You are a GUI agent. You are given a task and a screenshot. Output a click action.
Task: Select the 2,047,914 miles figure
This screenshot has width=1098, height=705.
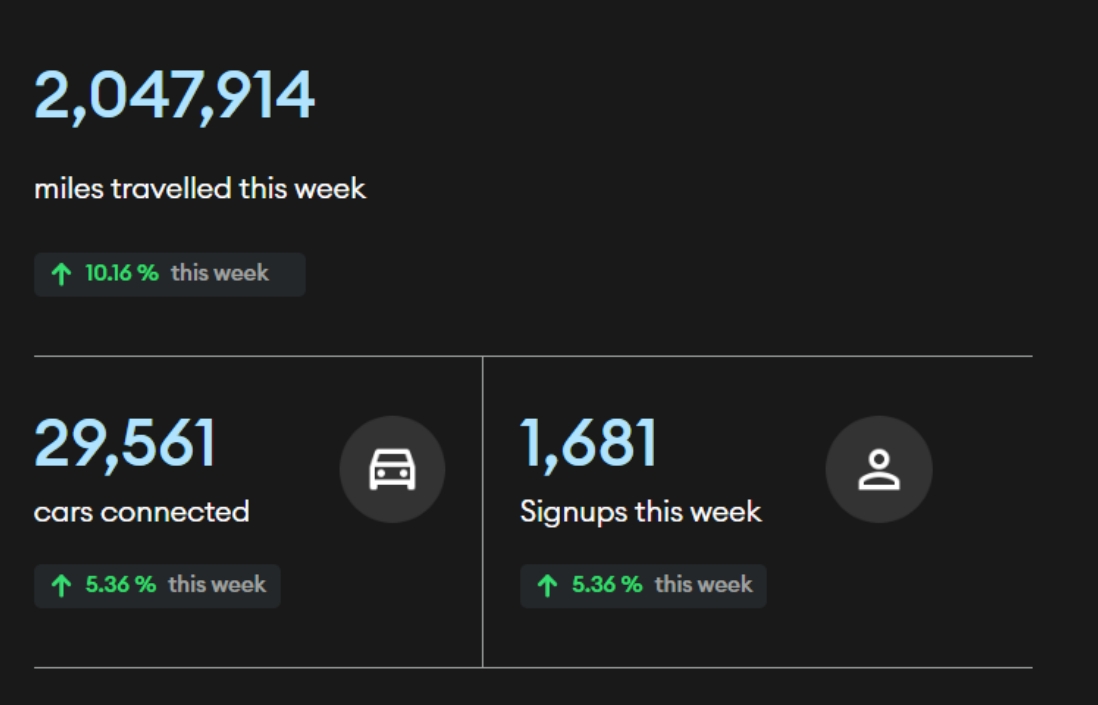pos(175,97)
